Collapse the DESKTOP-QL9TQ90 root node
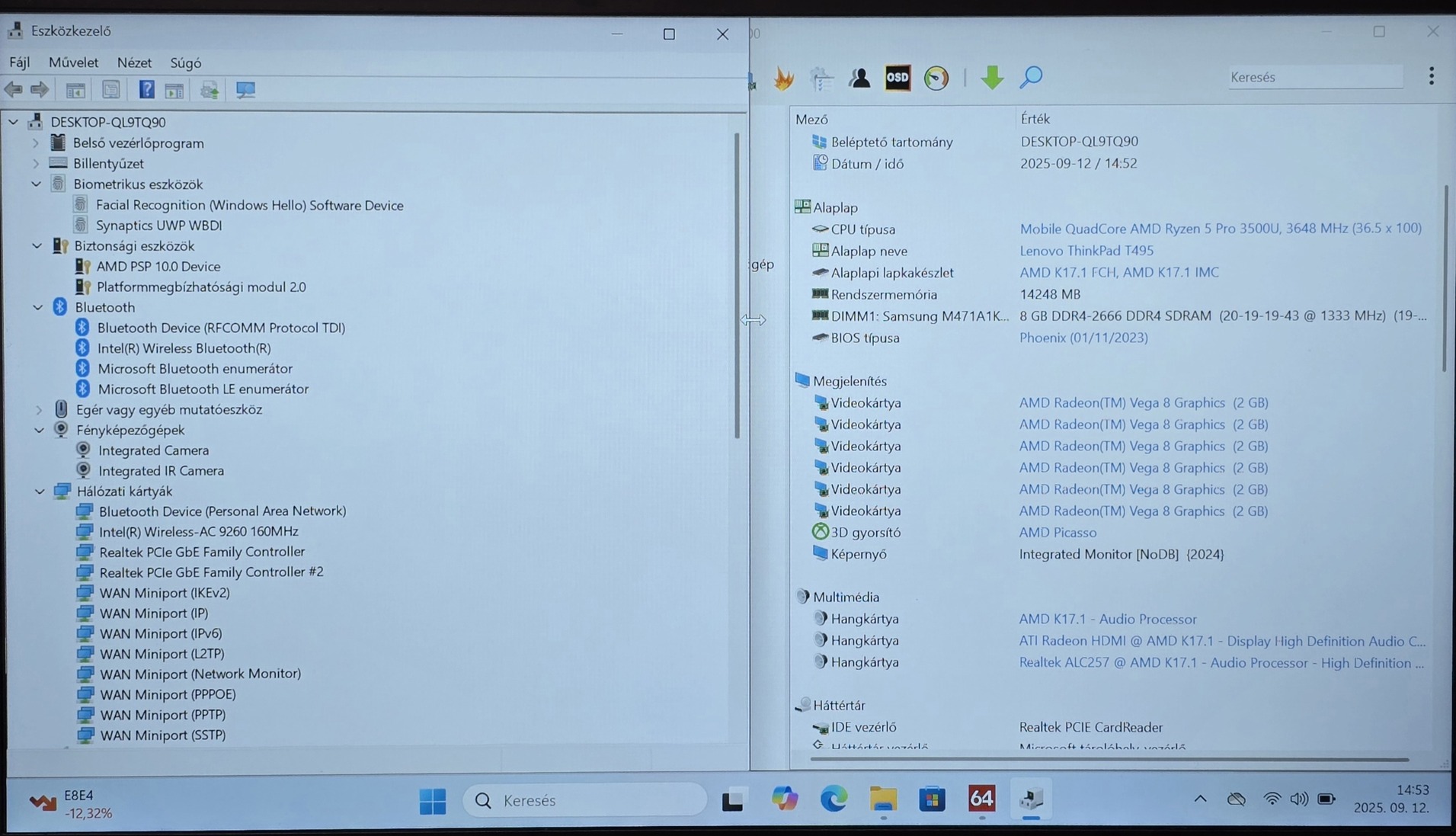Screen dimensions: 1456x836 pos(14,122)
